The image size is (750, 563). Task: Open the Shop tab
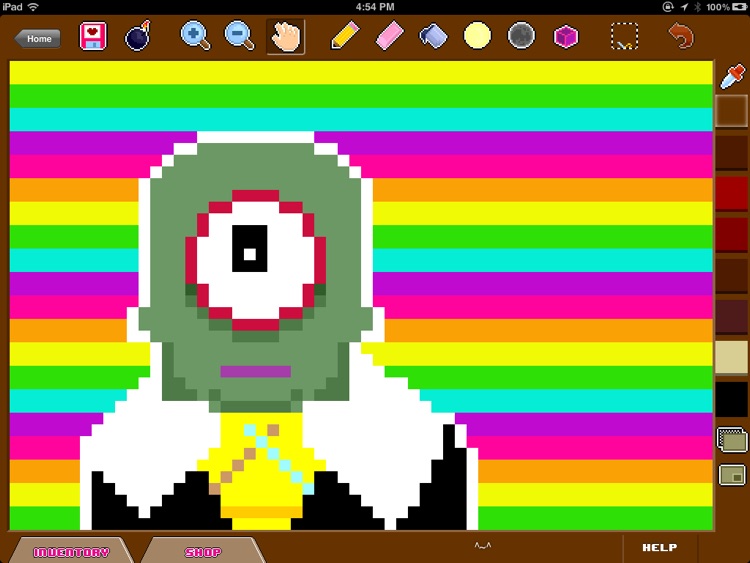point(203,552)
